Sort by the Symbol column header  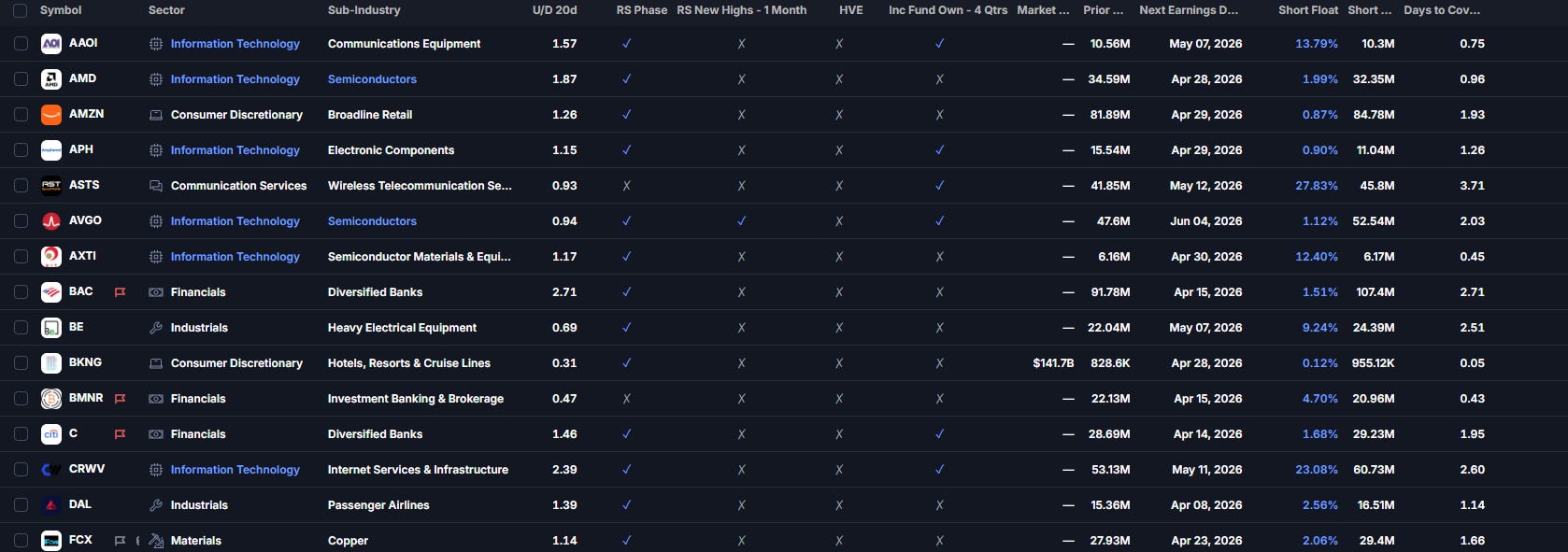[61, 10]
